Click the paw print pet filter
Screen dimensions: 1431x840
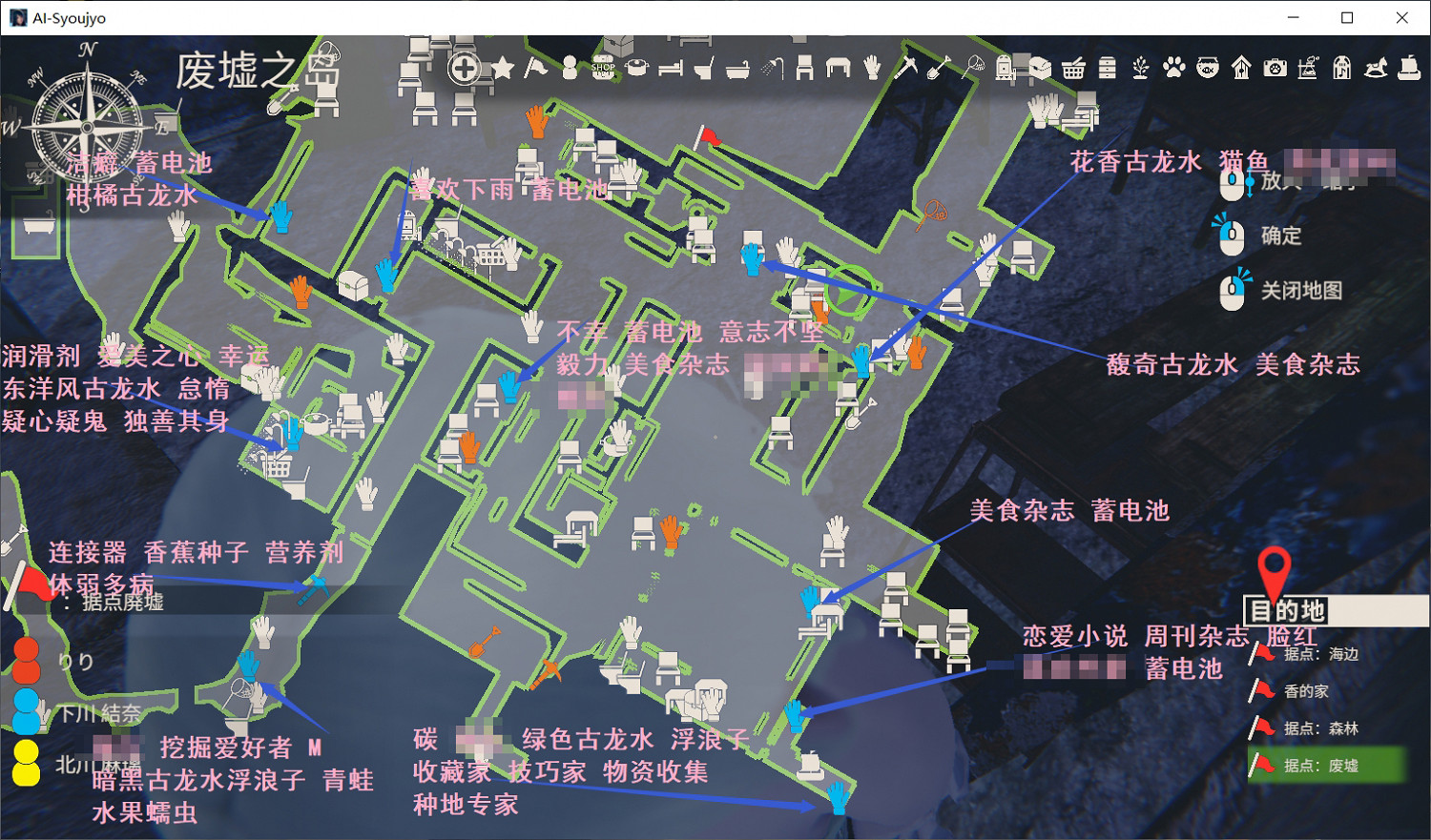click(x=1173, y=68)
